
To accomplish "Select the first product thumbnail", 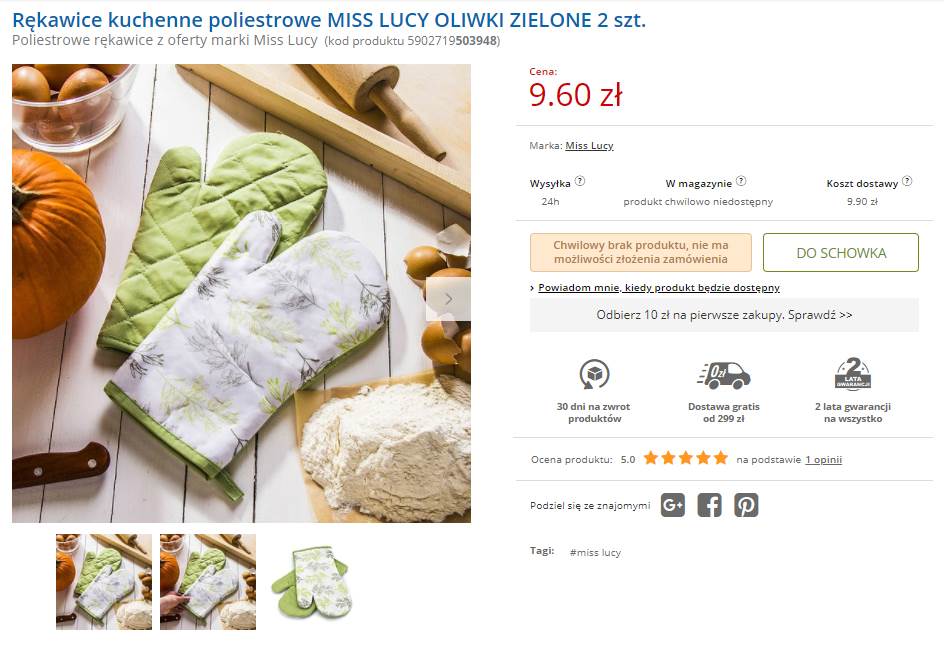I will point(104,582).
